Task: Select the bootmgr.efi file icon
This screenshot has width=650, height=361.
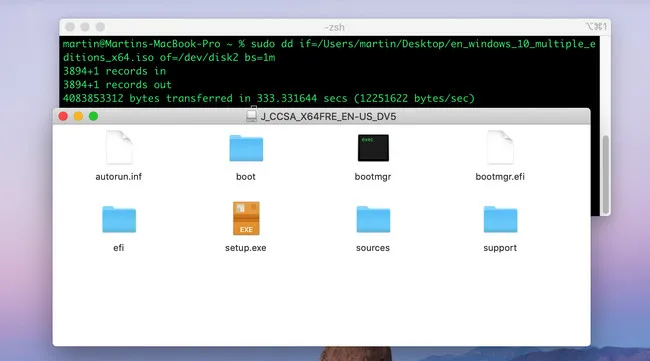Action: click(500, 148)
